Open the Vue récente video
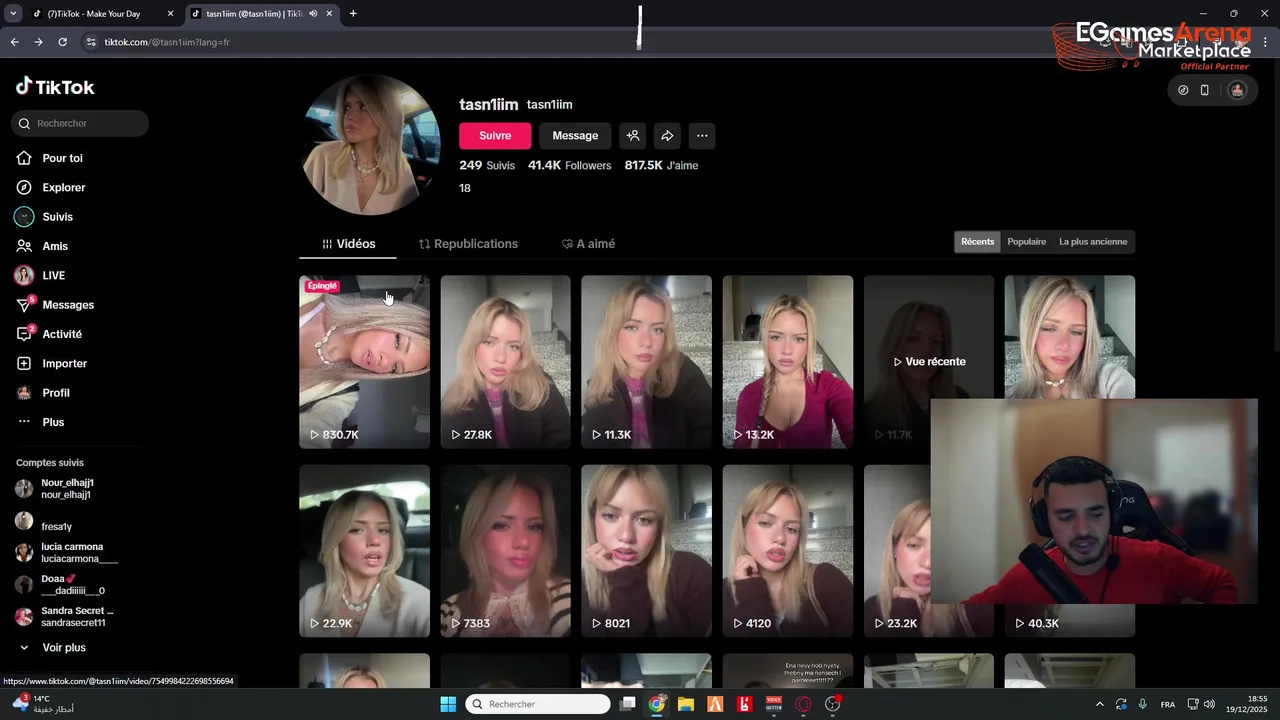The image size is (1280, 720). pyautogui.click(x=929, y=362)
